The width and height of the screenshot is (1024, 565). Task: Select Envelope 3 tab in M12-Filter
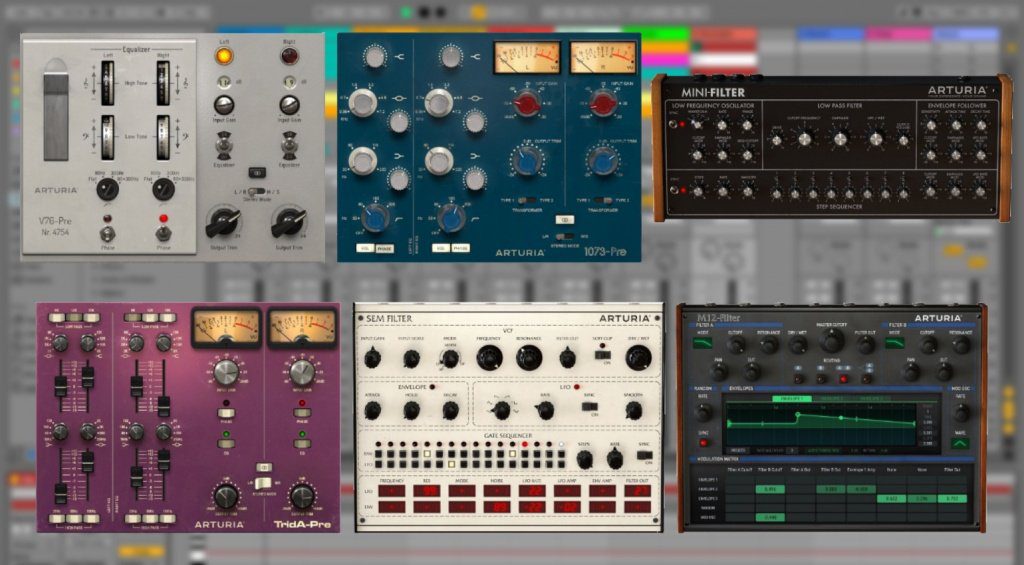873,398
